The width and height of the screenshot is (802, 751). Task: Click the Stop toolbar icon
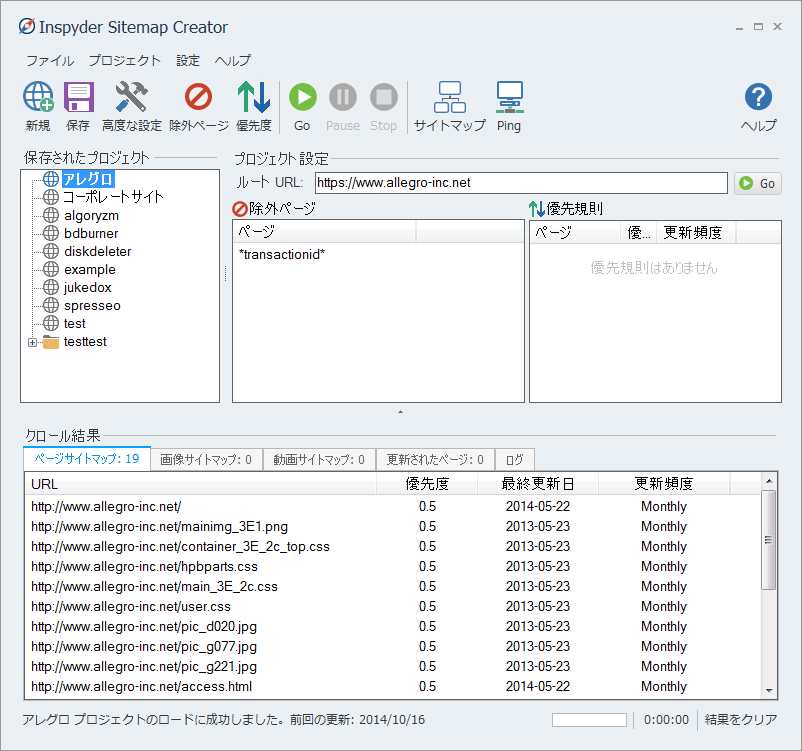[x=384, y=97]
